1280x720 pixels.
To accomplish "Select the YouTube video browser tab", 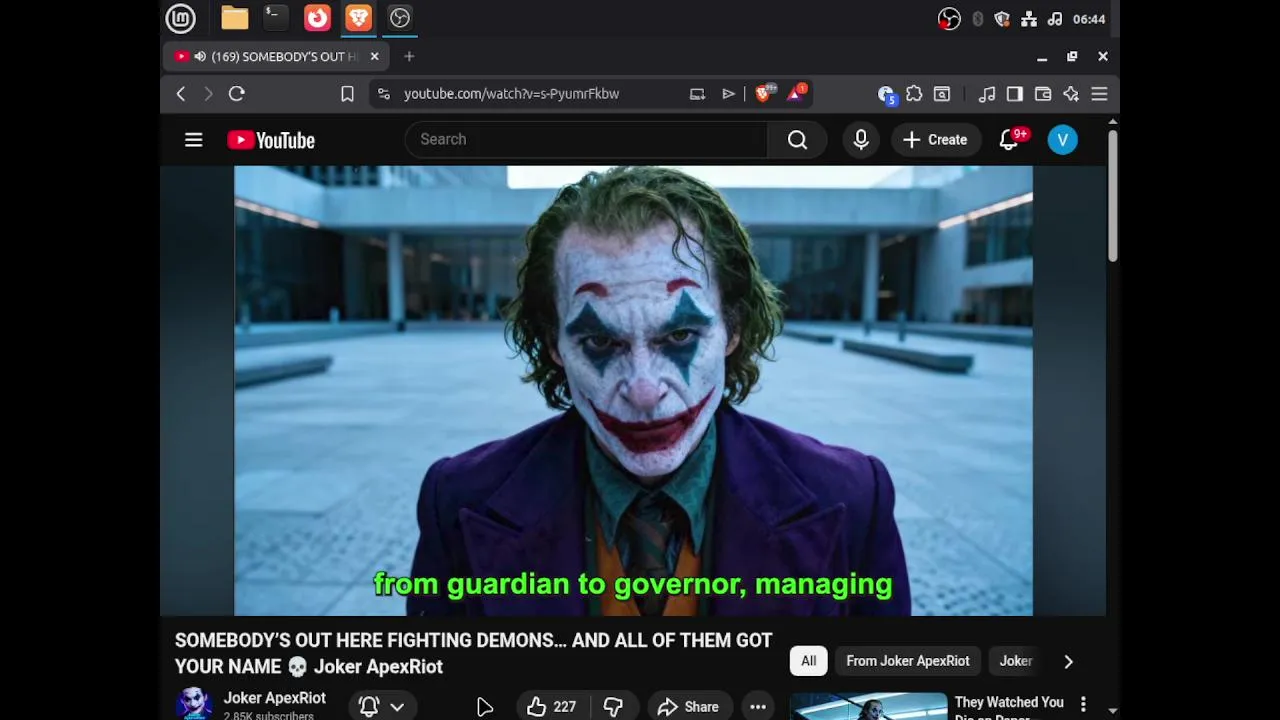I will (275, 57).
